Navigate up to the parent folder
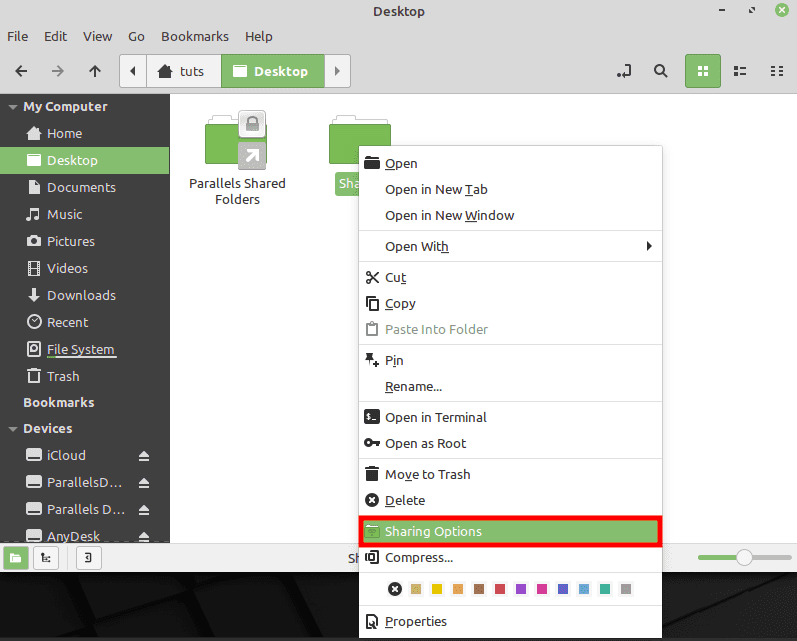 [95, 71]
